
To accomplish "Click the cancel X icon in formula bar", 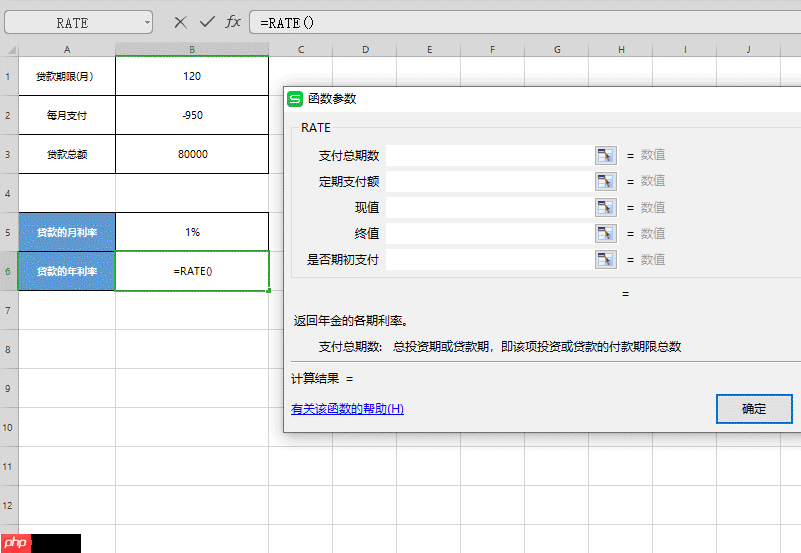I will 180,22.
